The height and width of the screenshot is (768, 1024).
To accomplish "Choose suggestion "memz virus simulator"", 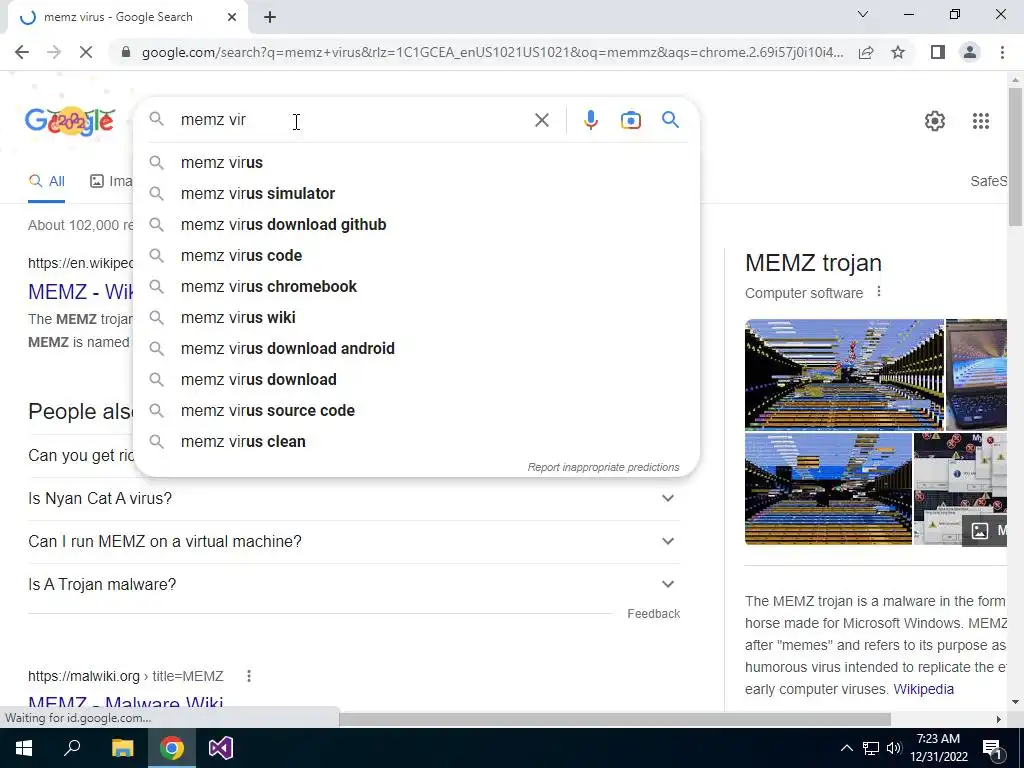I will point(416,193).
